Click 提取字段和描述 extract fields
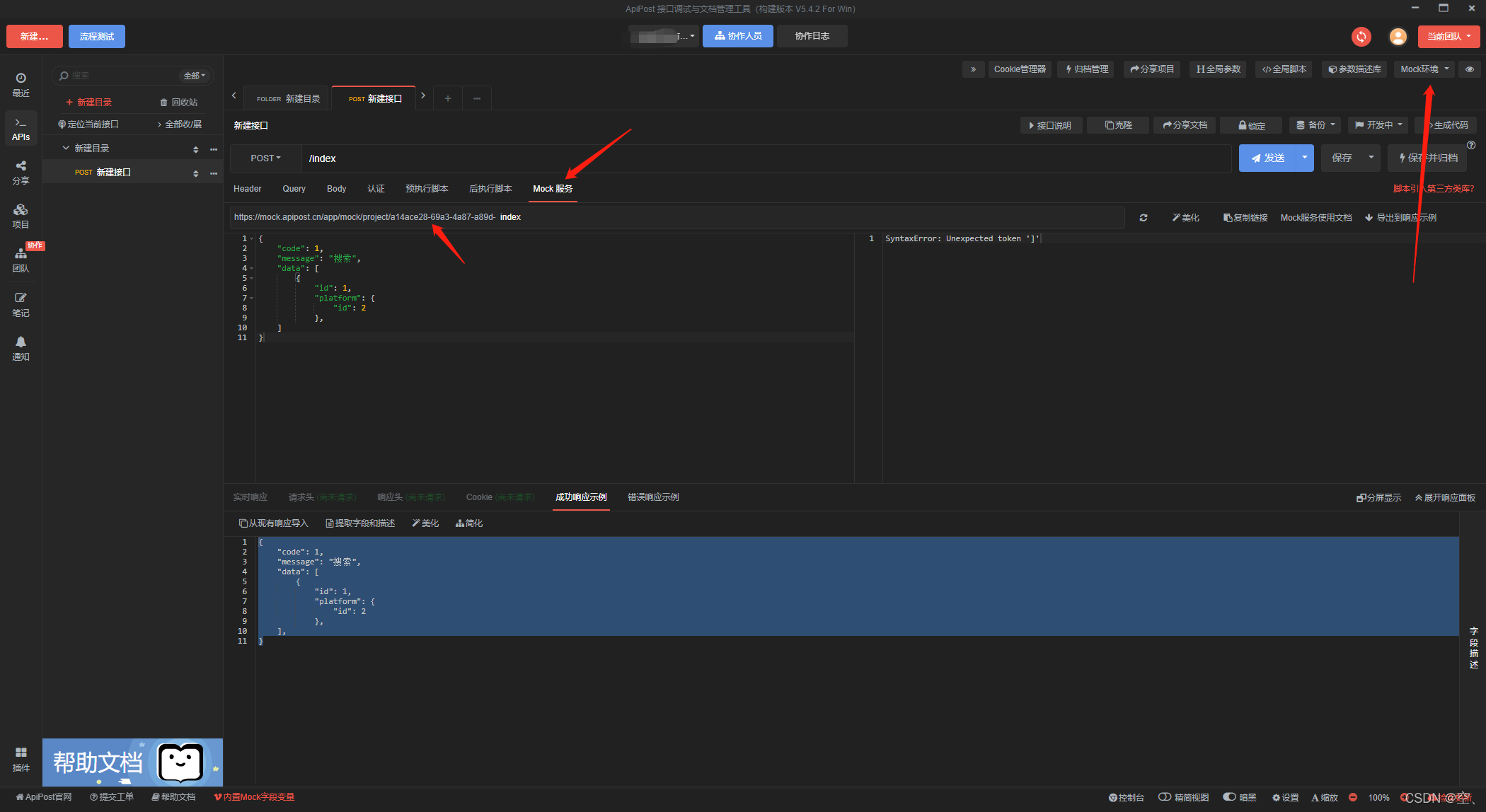The image size is (1486, 812). 360,523
